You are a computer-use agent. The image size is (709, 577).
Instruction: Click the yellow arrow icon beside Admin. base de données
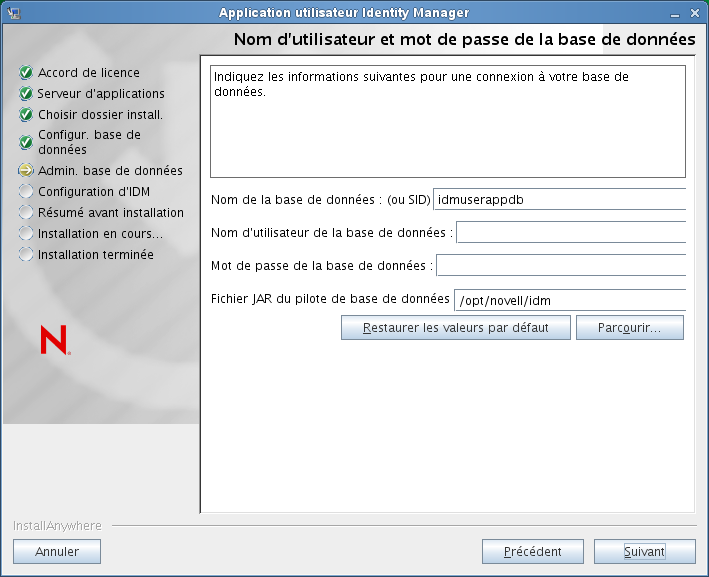click(26, 170)
